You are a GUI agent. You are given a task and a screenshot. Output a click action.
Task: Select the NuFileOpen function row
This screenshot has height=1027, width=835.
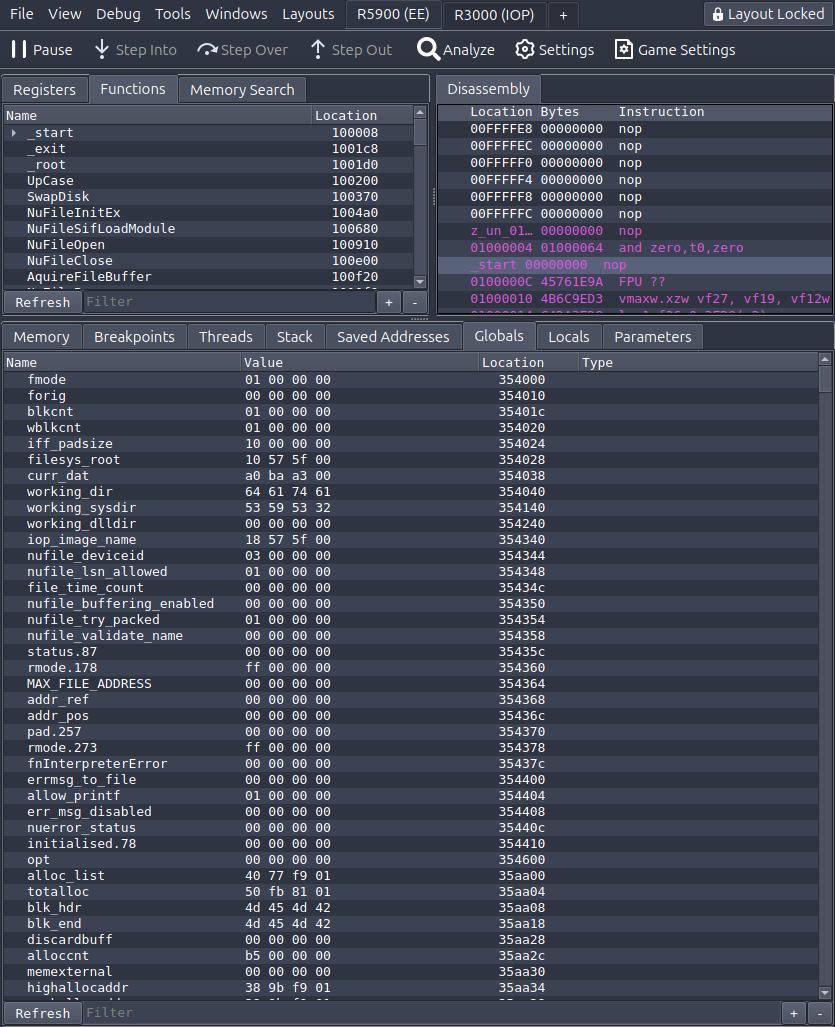(208, 245)
